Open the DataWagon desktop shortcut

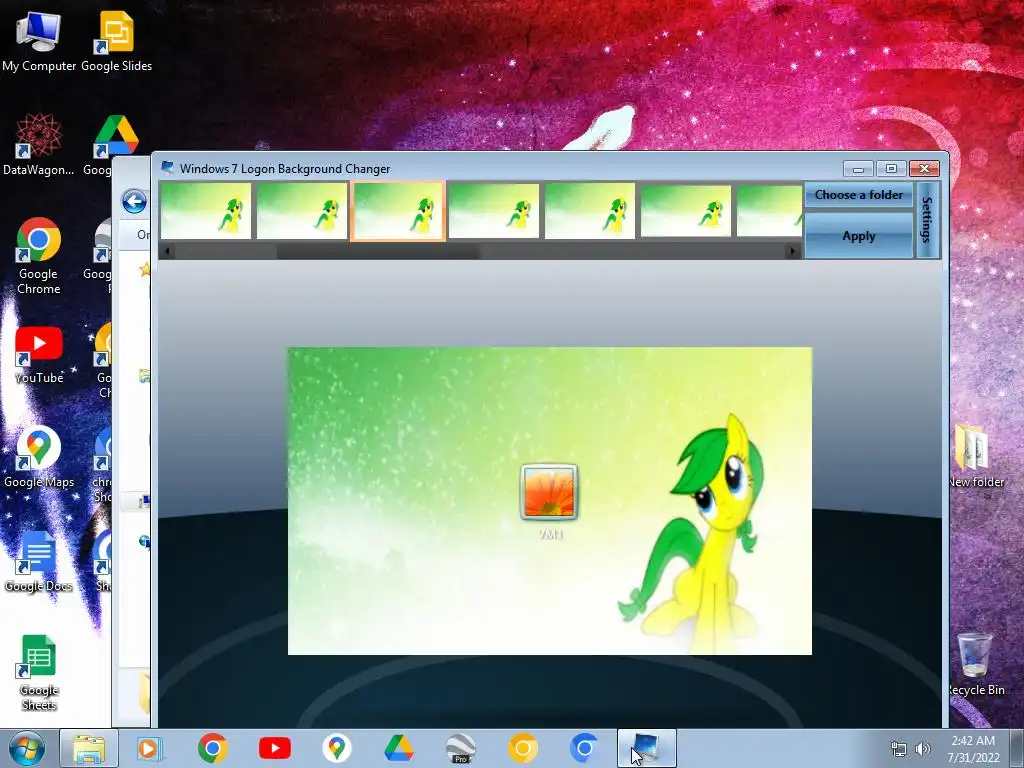point(39,145)
